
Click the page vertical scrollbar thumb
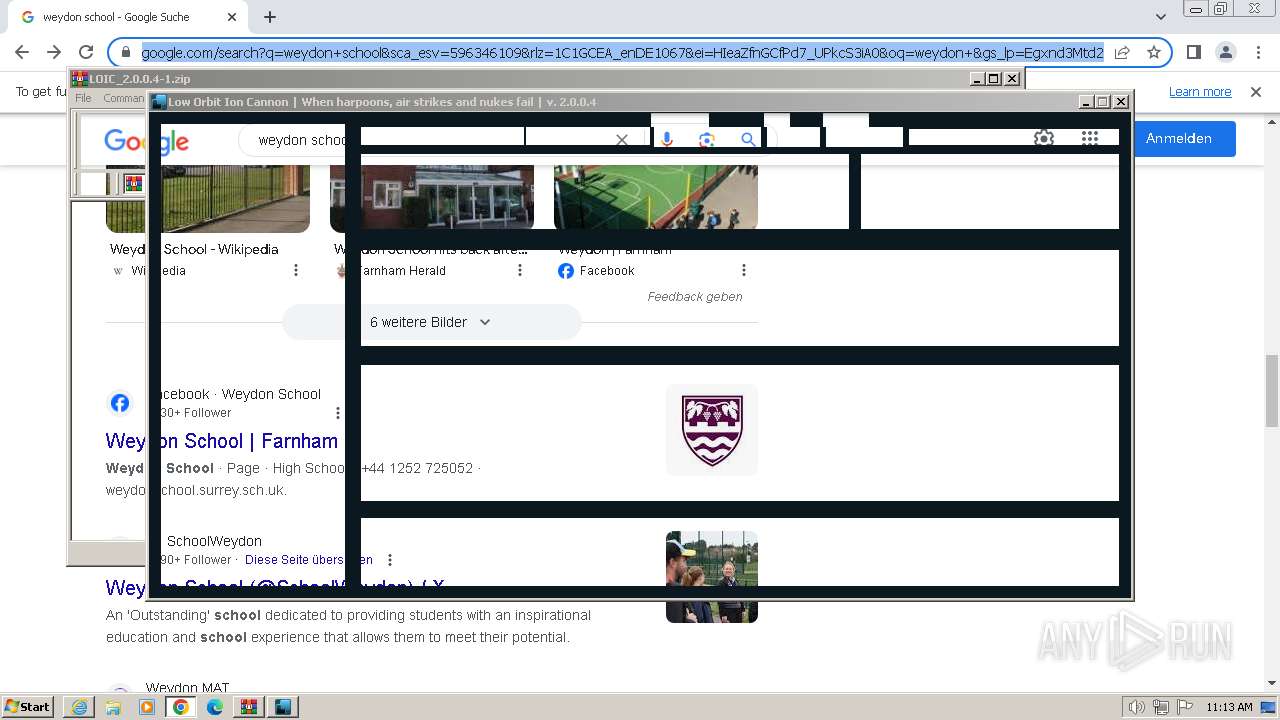(x=1272, y=391)
